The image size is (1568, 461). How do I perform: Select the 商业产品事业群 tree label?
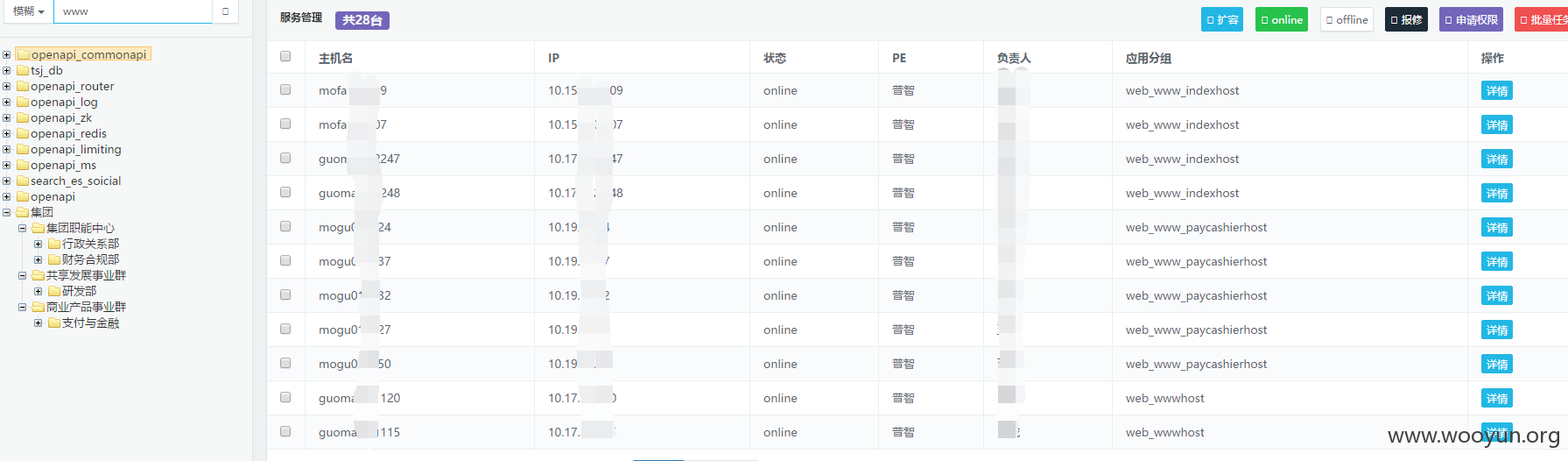[x=86, y=307]
